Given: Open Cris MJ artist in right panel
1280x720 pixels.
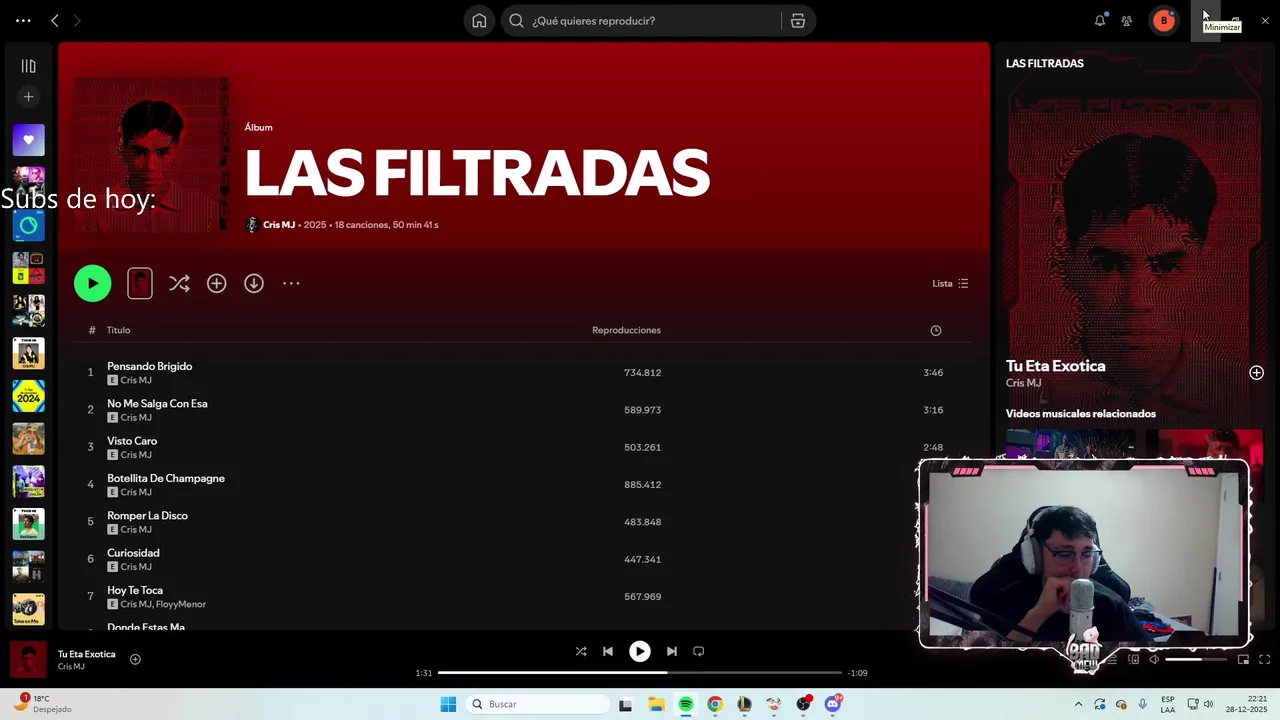Looking at the screenshot, I should pos(1023,383).
